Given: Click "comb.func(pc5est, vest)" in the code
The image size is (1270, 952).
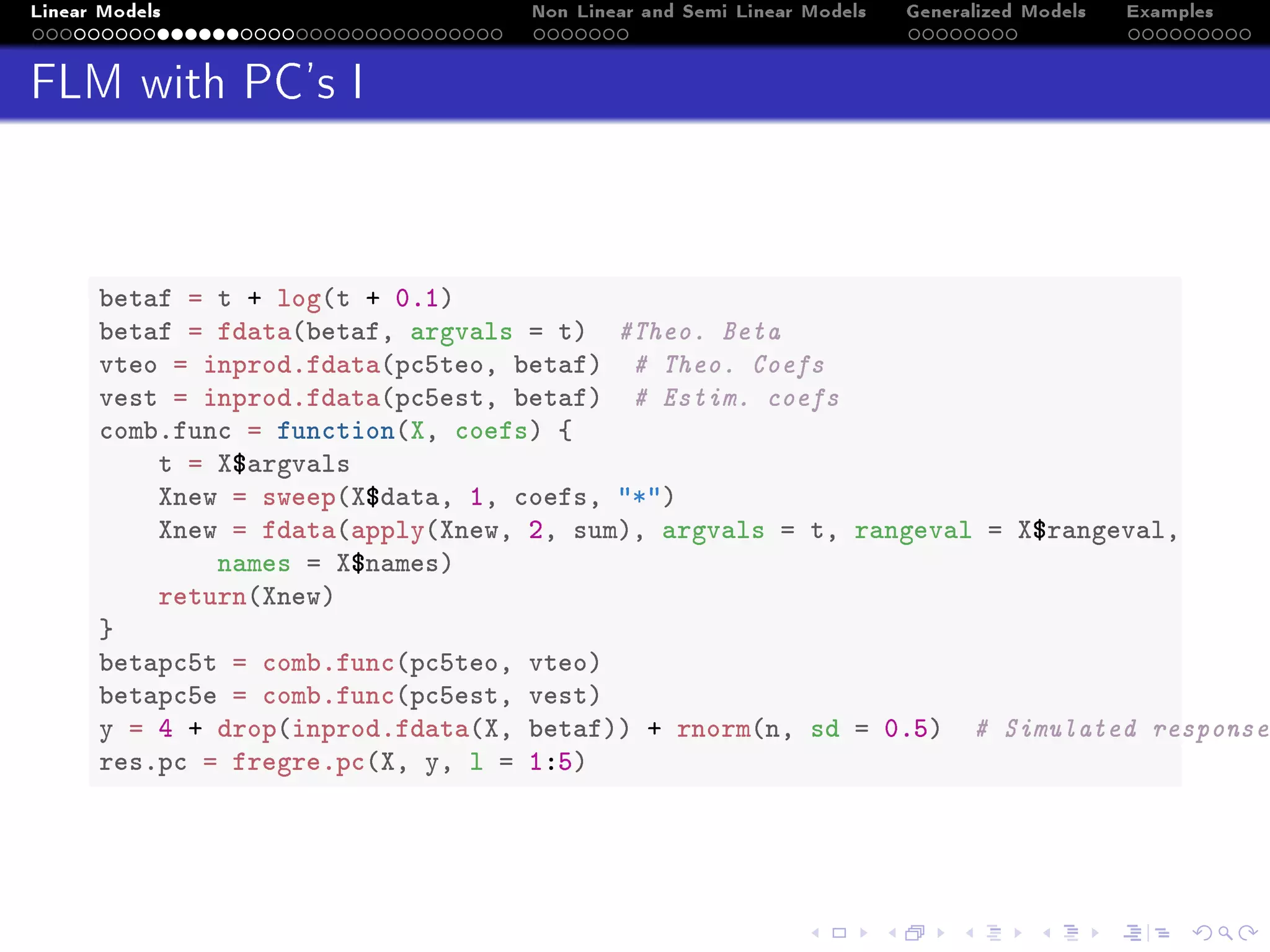Looking at the screenshot, I should tap(432, 696).
